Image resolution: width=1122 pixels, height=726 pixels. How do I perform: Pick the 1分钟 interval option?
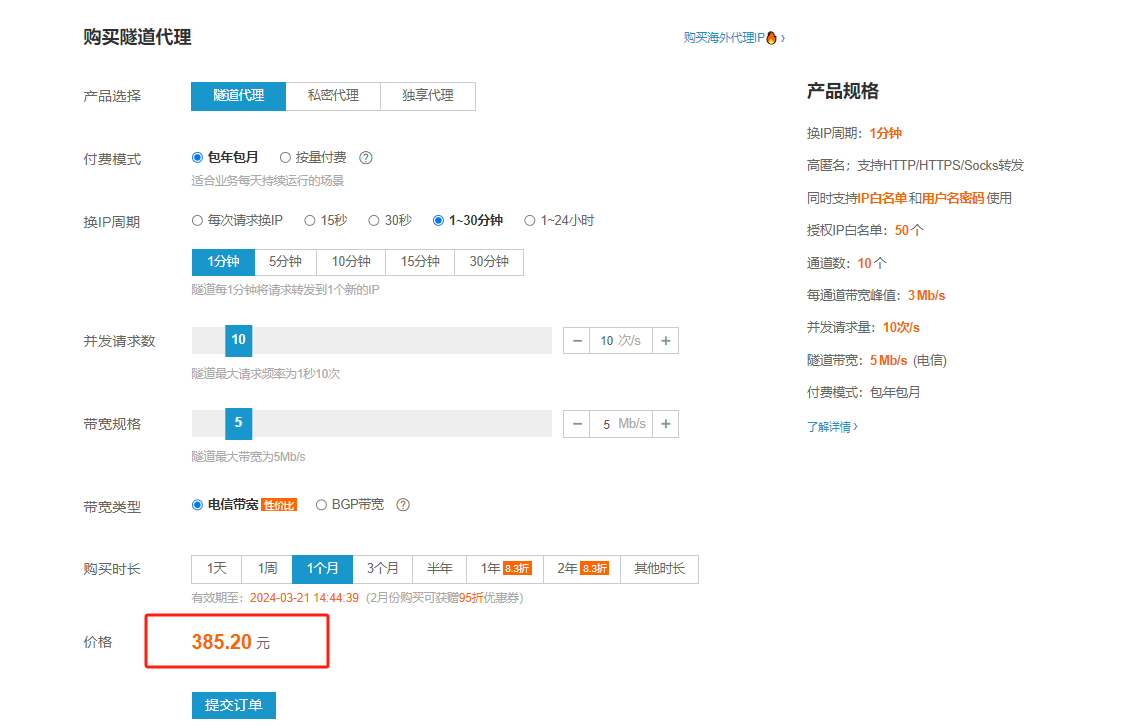click(223, 263)
